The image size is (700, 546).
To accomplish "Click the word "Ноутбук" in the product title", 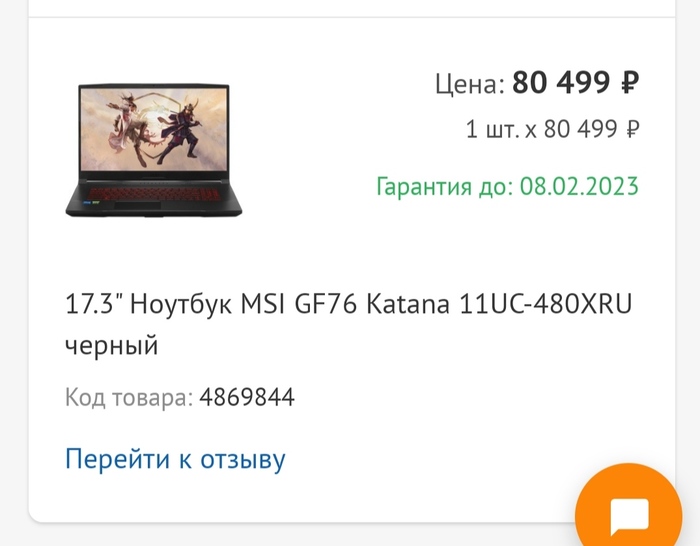I will (x=181, y=304).
